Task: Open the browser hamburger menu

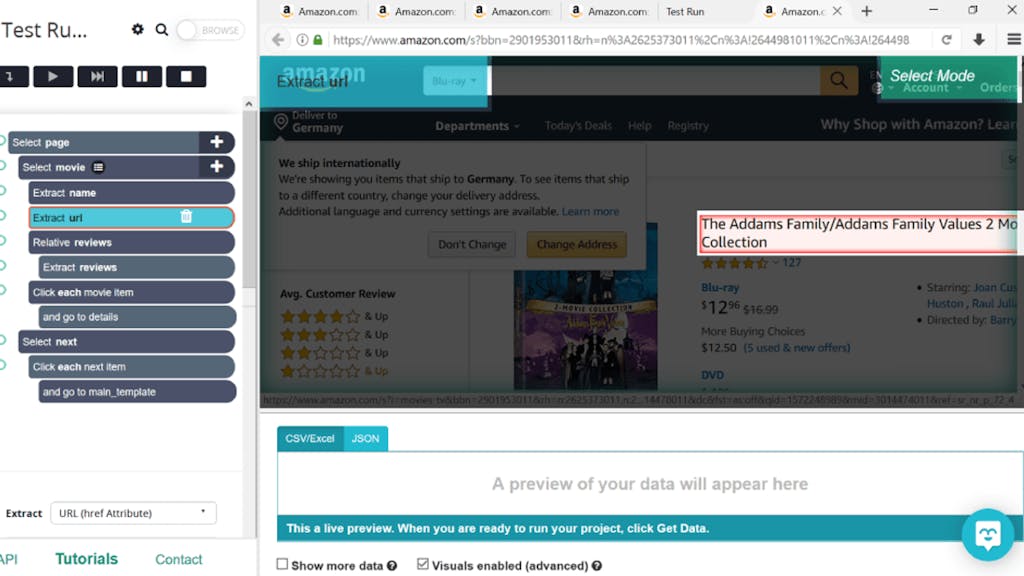Action: pos(1014,40)
